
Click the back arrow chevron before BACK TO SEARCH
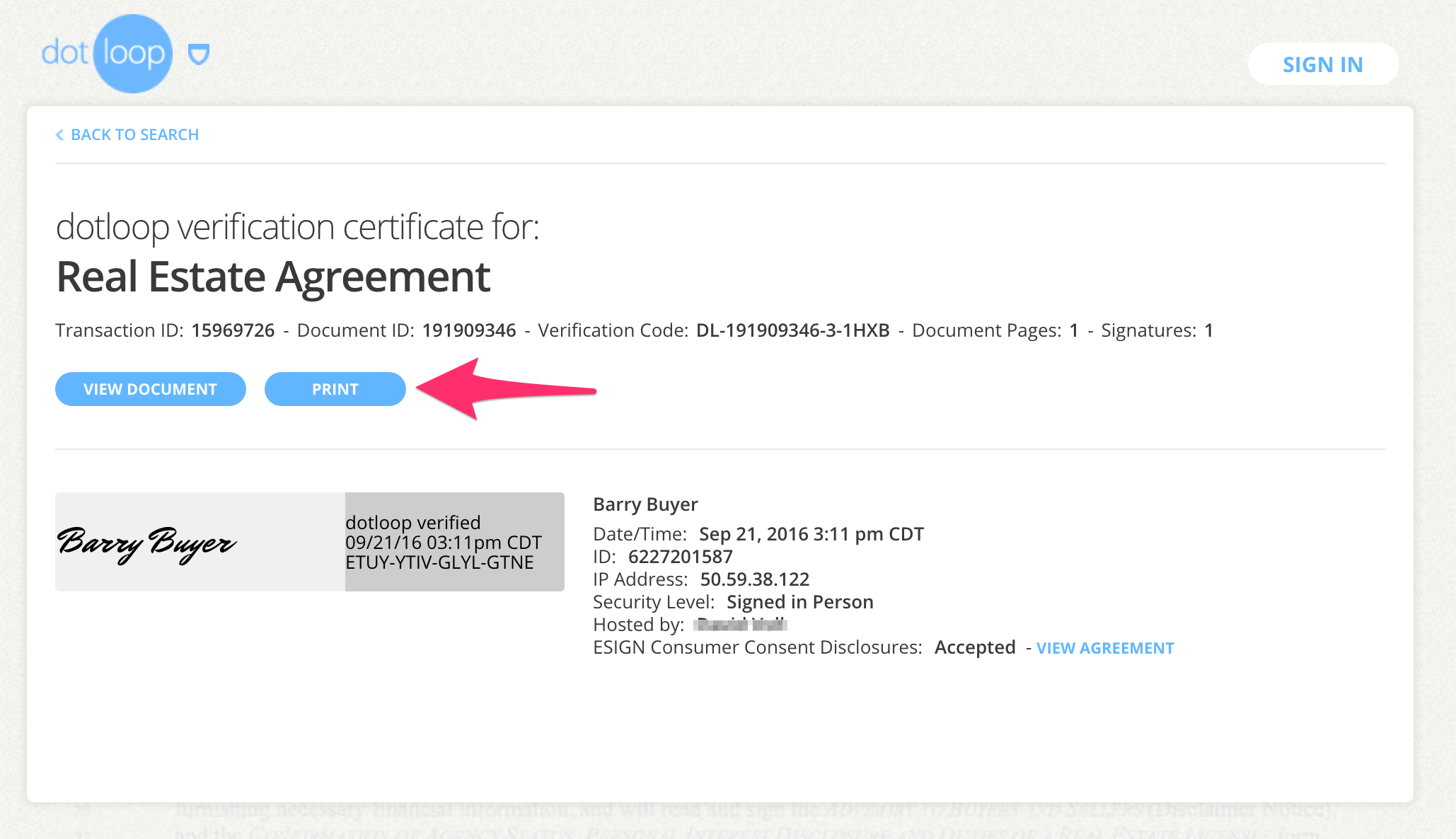pos(59,134)
